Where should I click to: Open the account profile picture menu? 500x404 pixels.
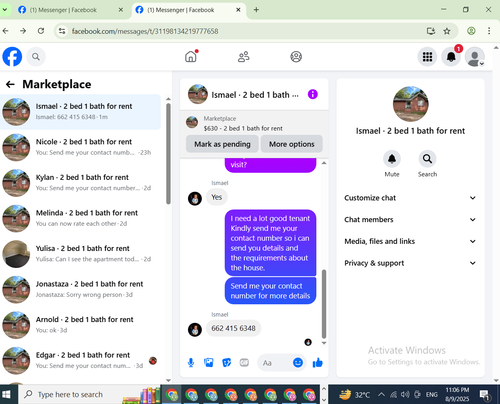[x=475, y=57]
